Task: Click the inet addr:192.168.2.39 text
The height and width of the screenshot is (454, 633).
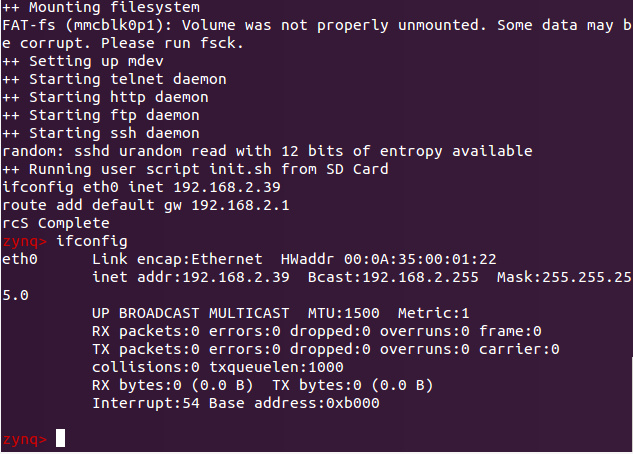Action: 190,277
